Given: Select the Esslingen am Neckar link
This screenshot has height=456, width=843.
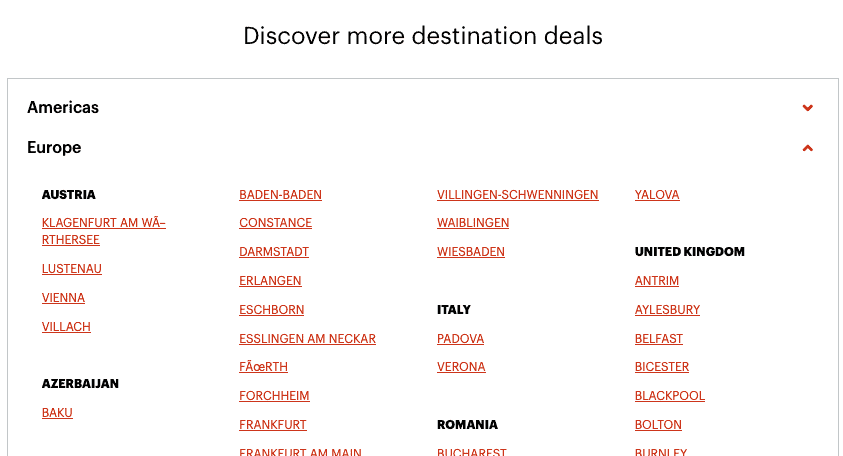Looking at the screenshot, I should coord(307,339).
